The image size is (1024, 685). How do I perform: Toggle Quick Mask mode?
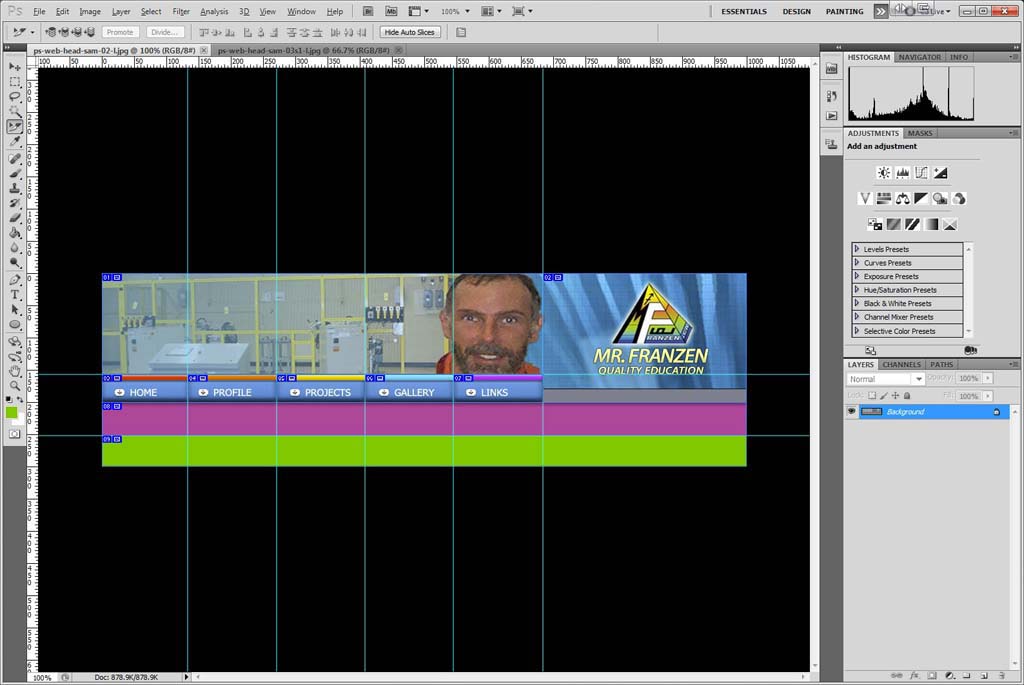click(x=14, y=434)
